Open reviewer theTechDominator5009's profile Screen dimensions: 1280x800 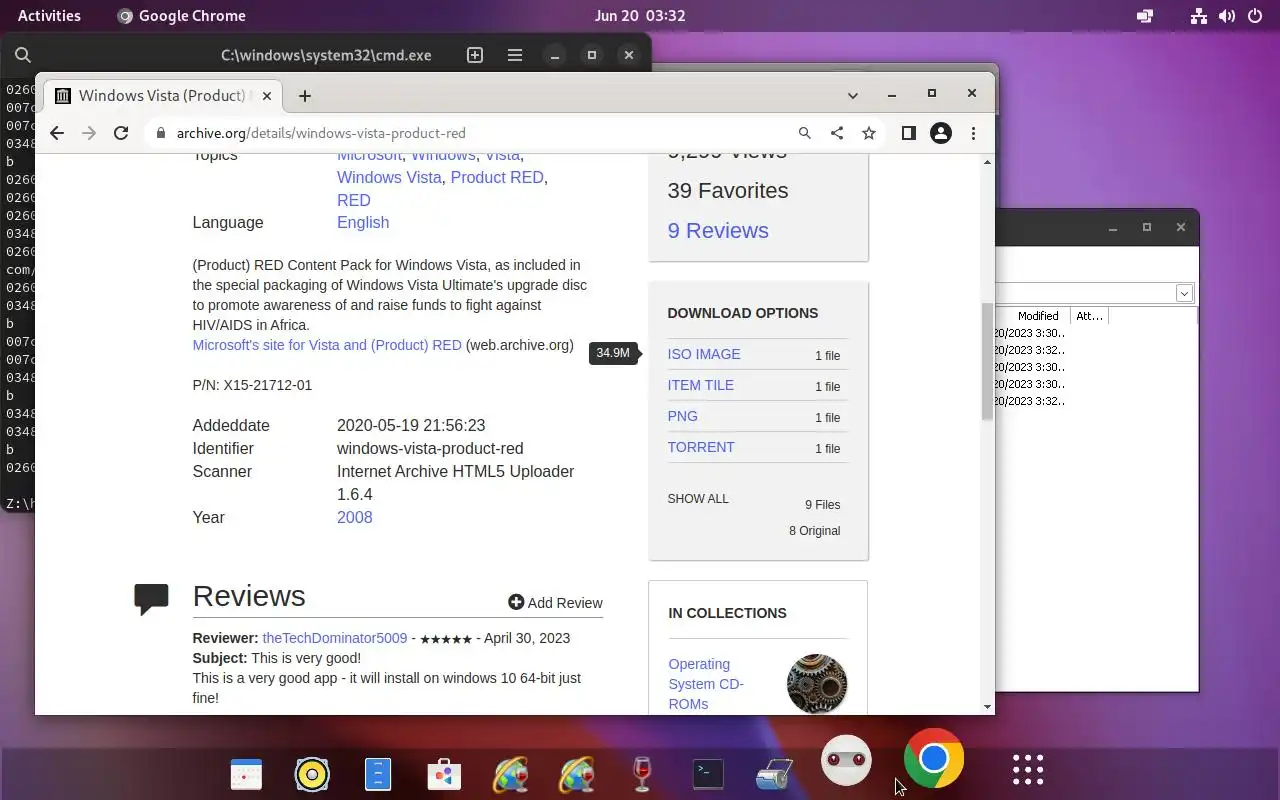pos(335,638)
